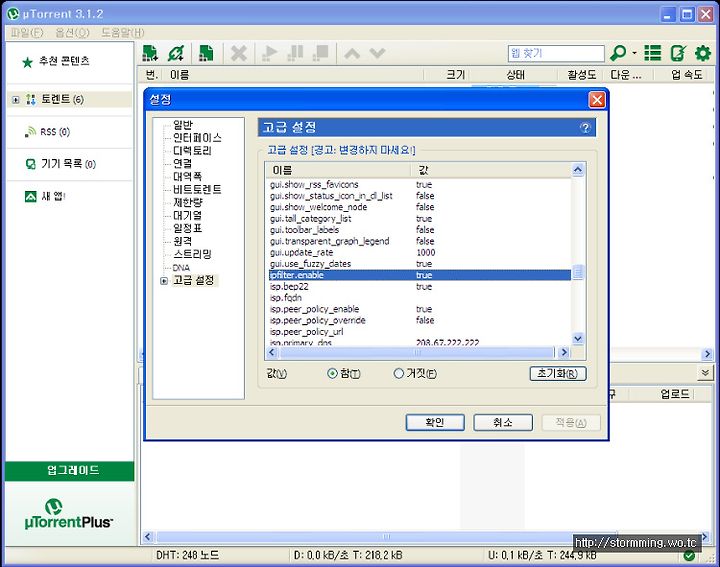Open Preferences gear icon in toolbar

(703, 53)
